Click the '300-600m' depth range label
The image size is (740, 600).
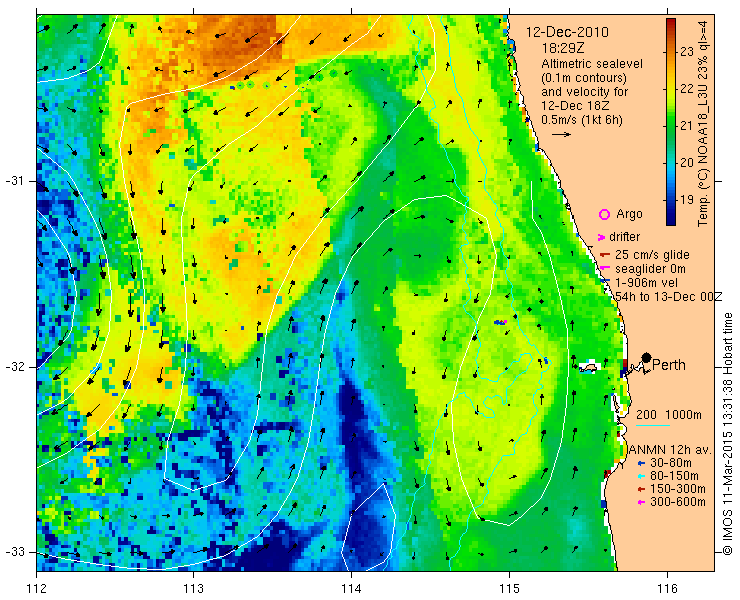(x=678, y=502)
